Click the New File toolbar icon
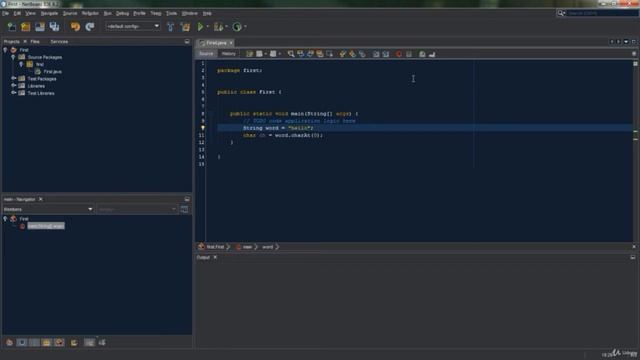Image resolution: width=640 pixels, height=360 pixels. click(11, 27)
